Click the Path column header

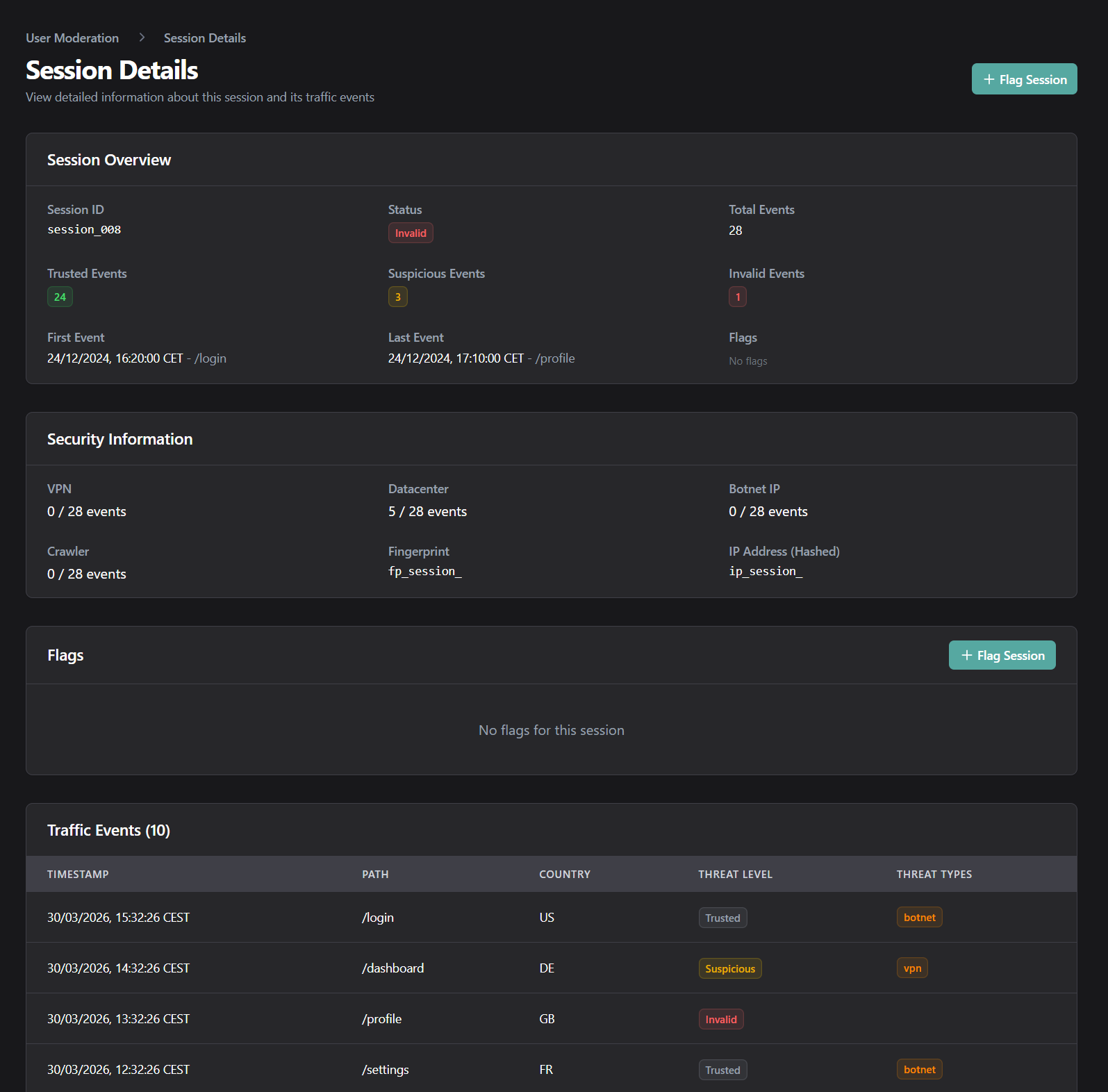375,875
